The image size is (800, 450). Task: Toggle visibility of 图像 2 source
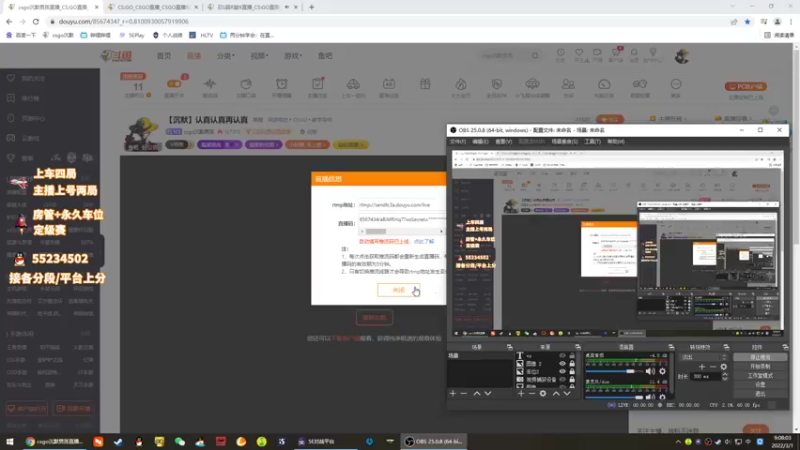pyautogui.click(x=562, y=364)
